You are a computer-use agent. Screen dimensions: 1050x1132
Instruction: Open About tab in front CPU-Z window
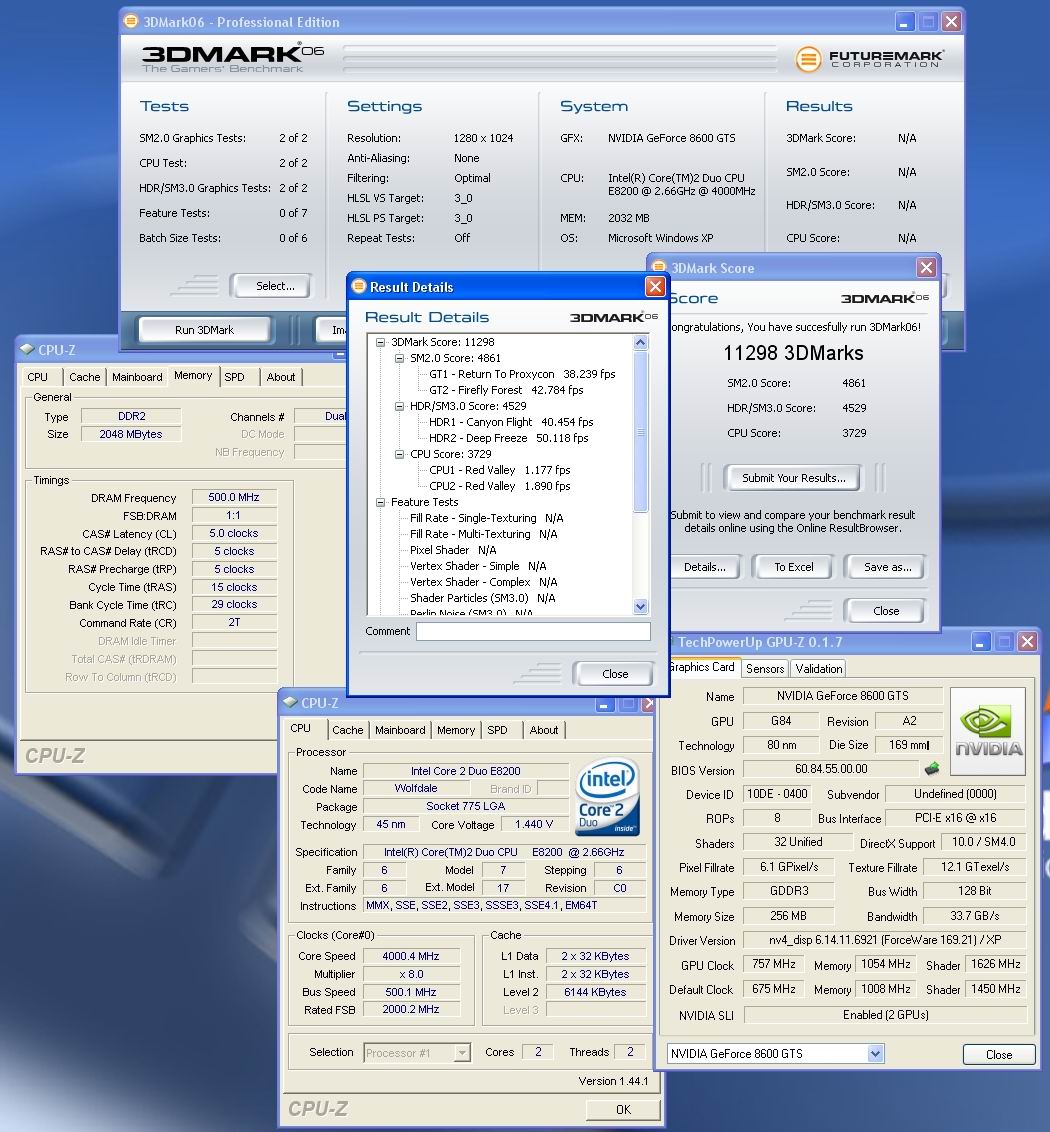coord(544,730)
